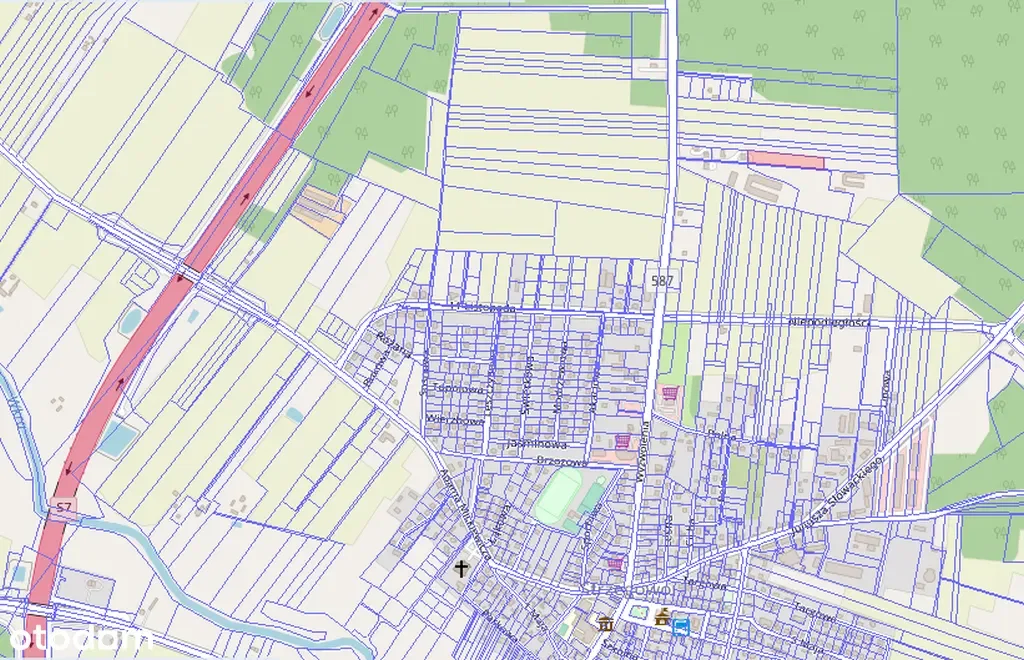Click the blue bus stop icon
This screenshot has width=1024, height=660.
(x=682, y=626)
